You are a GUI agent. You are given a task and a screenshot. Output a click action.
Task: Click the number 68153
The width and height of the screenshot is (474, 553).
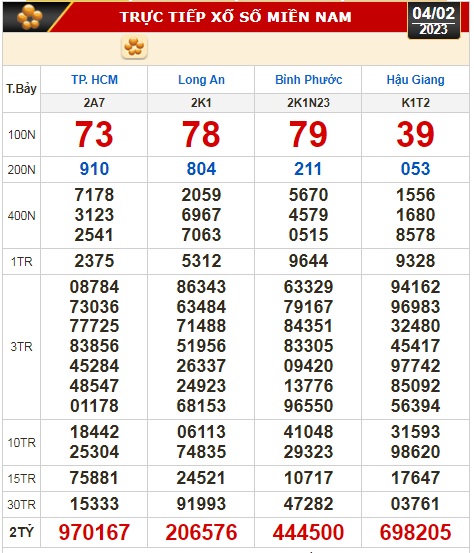coord(201,406)
